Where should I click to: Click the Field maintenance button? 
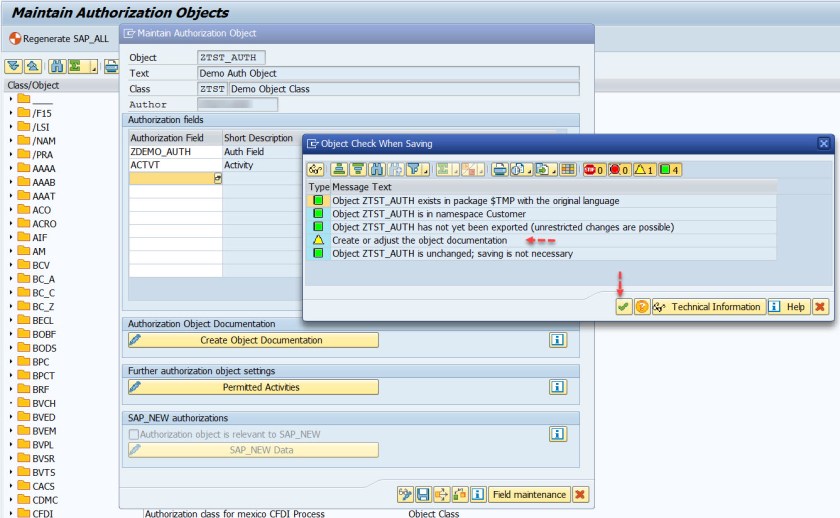(528, 494)
